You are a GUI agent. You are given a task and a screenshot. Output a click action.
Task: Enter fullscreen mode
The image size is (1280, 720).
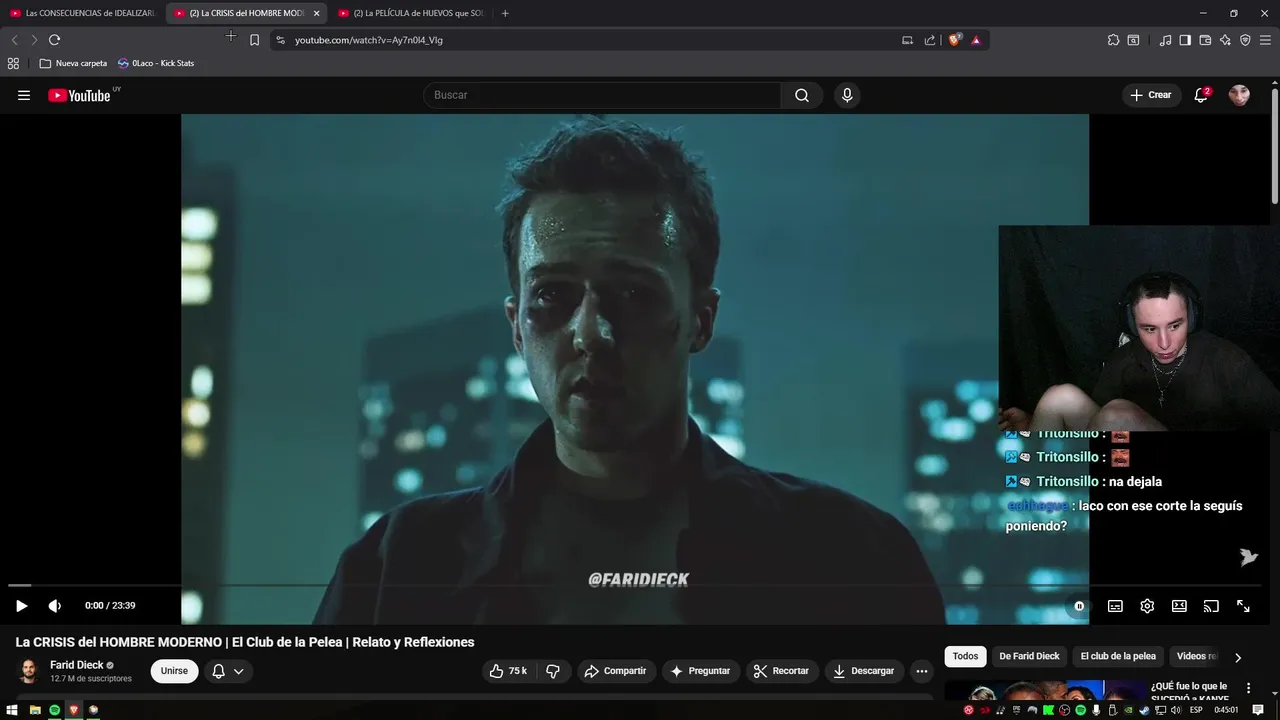coord(1243,605)
